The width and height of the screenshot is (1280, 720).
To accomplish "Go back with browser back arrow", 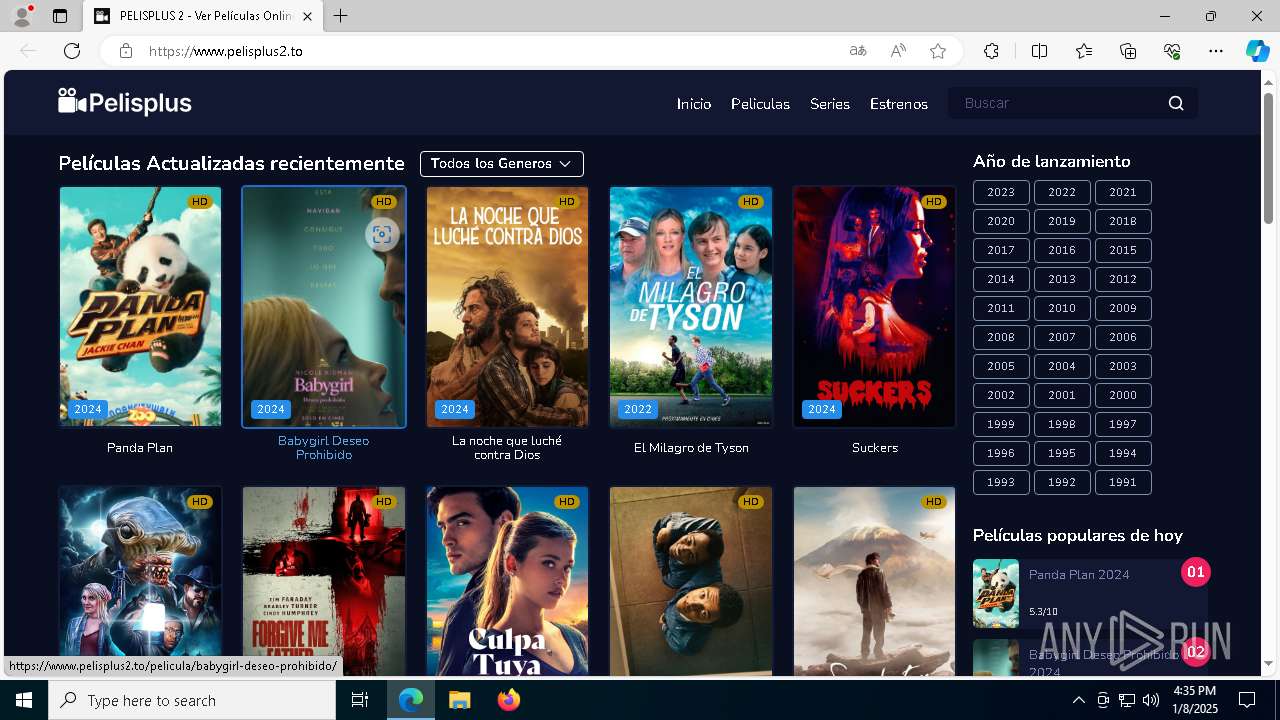I will [x=28, y=51].
